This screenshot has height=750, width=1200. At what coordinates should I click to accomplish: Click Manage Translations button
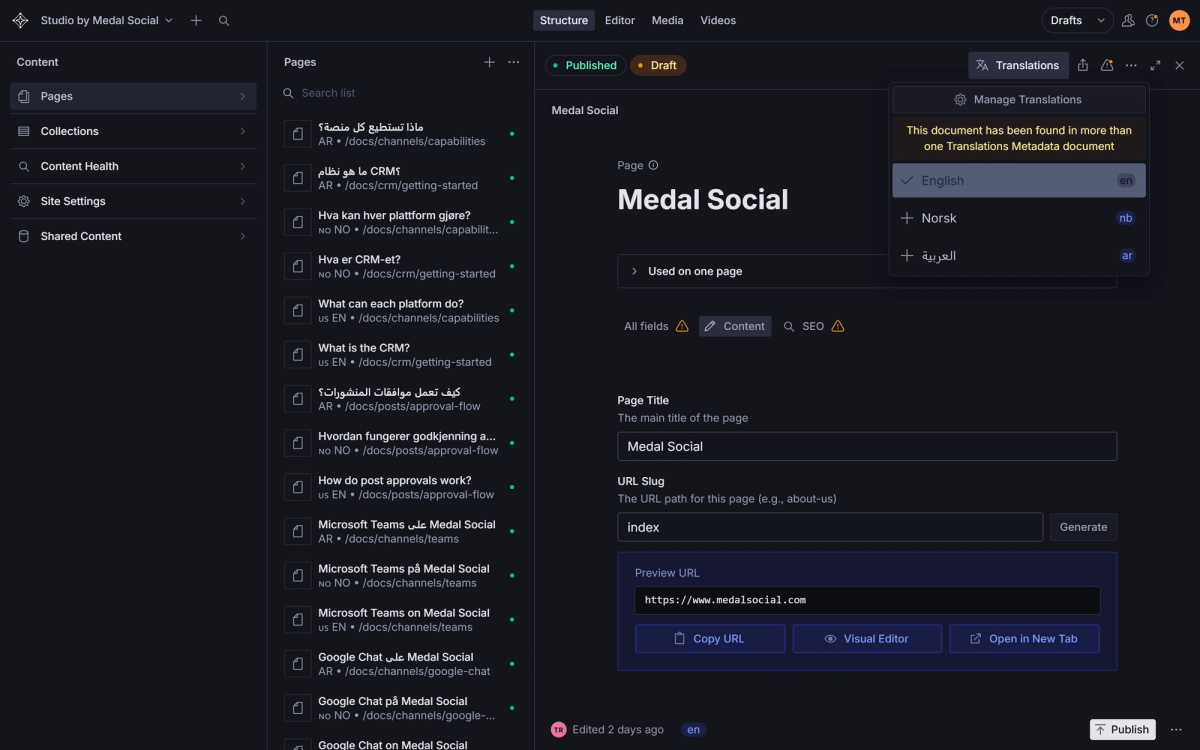pos(1019,100)
